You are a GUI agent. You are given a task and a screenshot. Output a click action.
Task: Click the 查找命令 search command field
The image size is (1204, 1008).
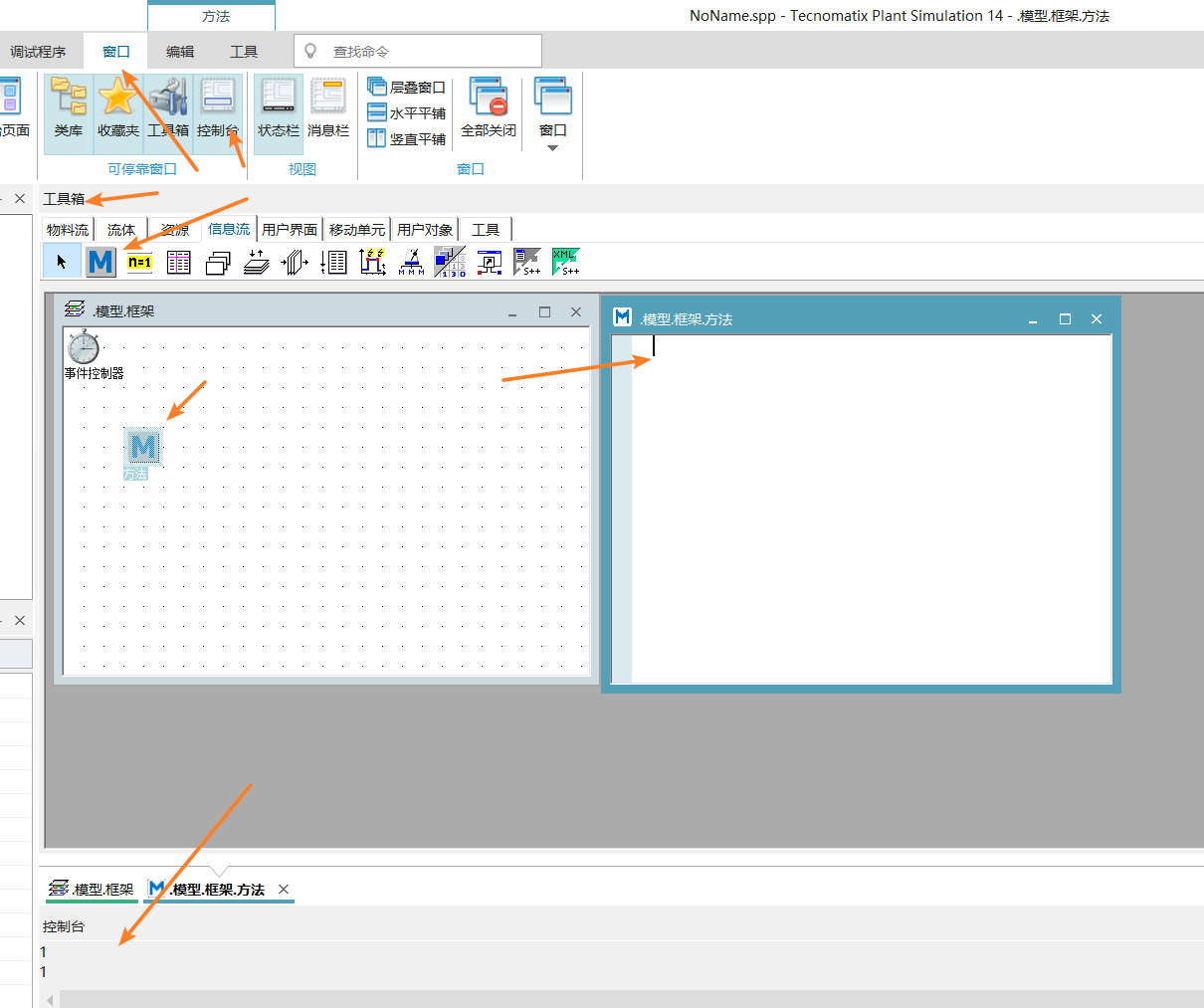click(418, 50)
